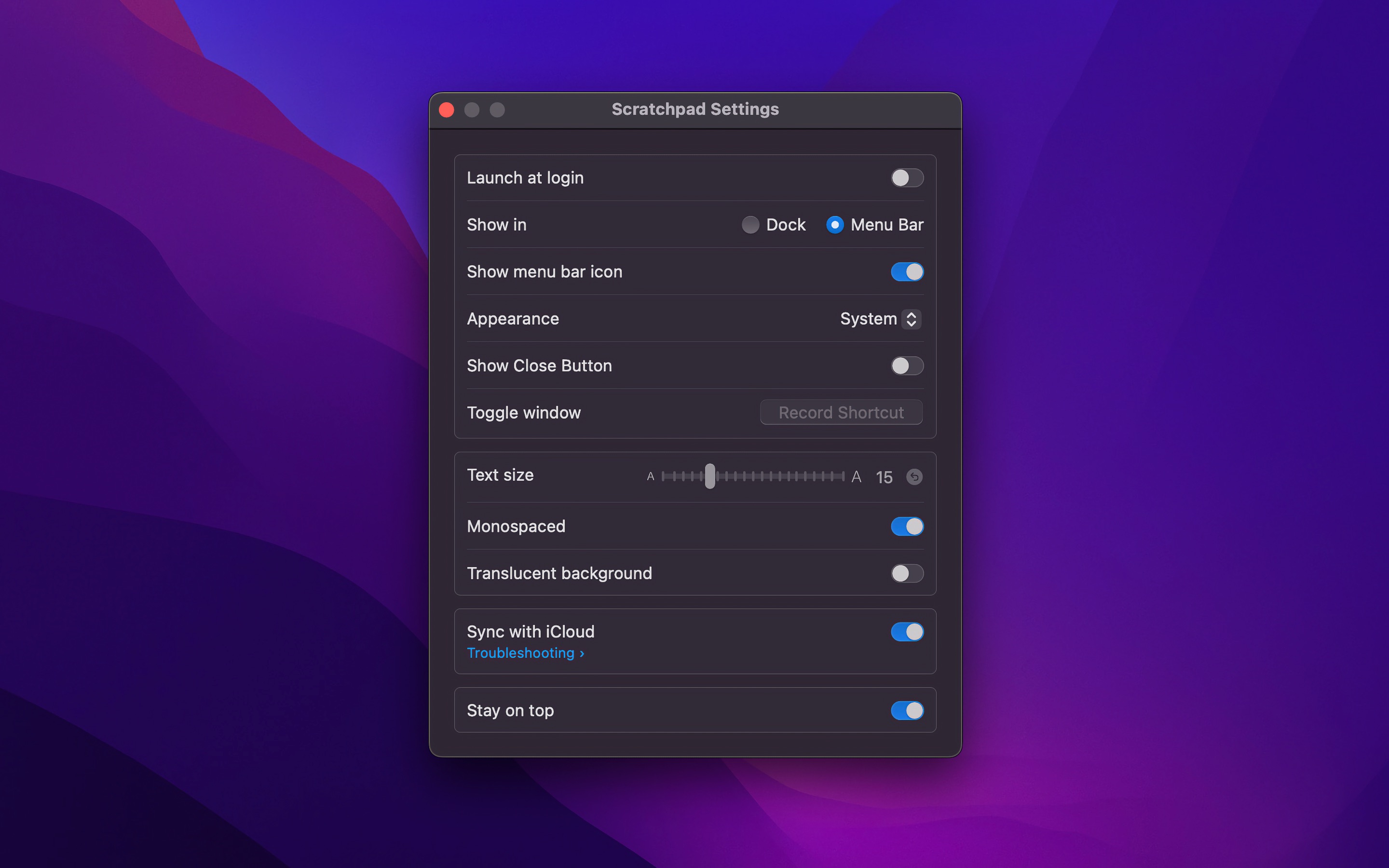The width and height of the screenshot is (1389, 868).
Task: Click the small A at slider start
Action: [x=650, y=476]
